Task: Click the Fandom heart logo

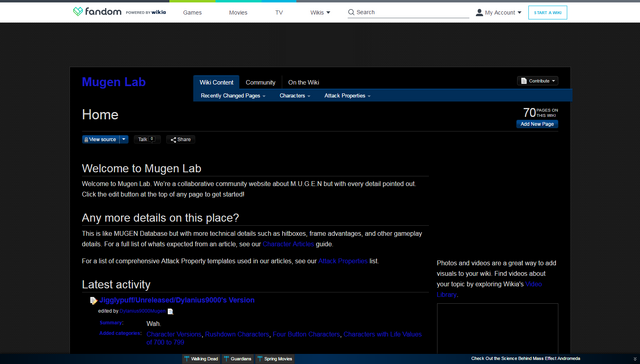Action: (78, 11)
